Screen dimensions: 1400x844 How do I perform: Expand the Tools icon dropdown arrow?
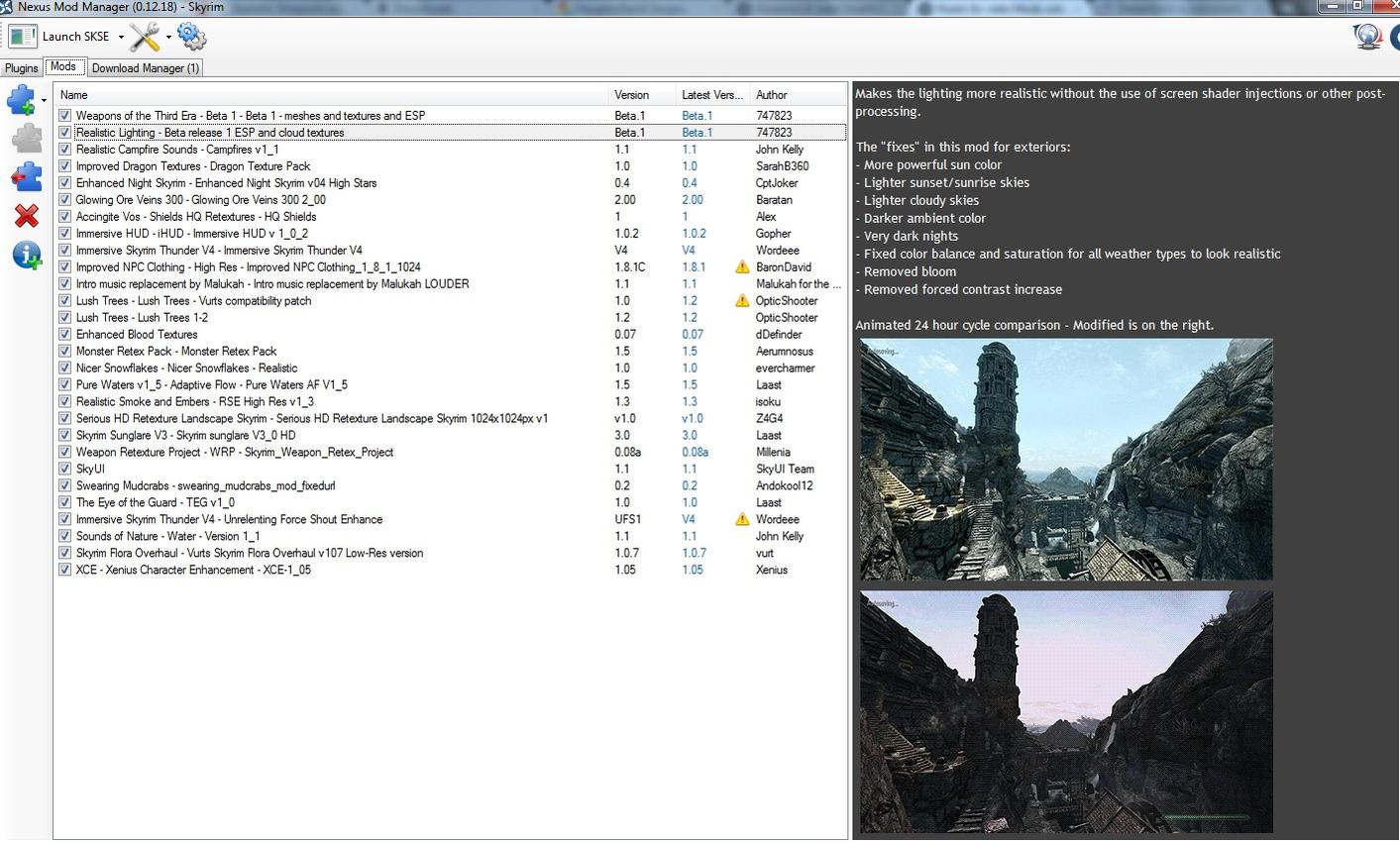[x=168, y=38]
